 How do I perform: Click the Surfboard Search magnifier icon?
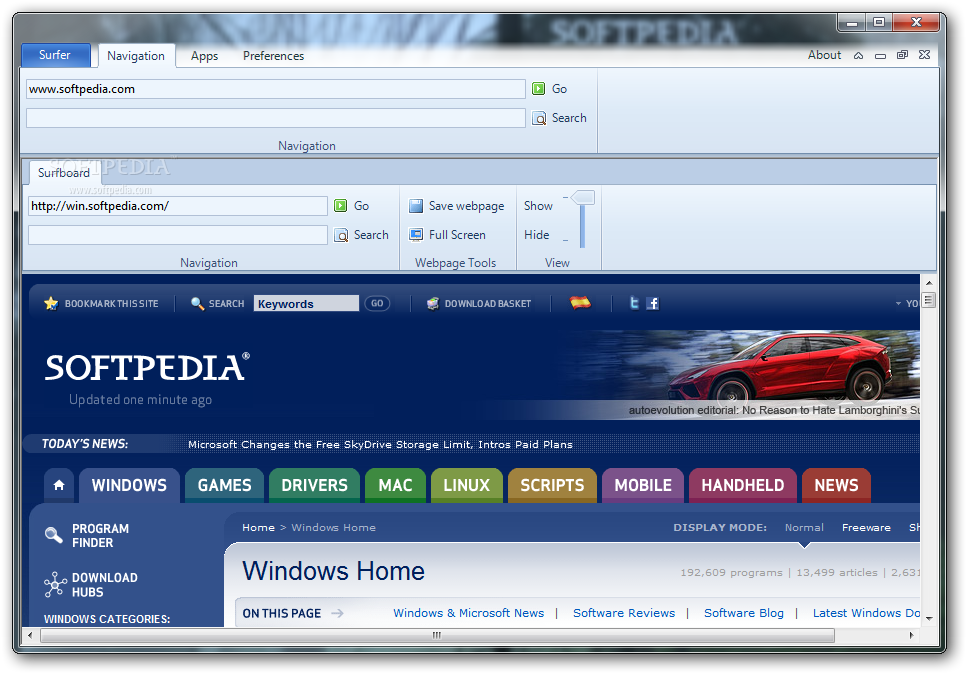[x=341, y=235]
